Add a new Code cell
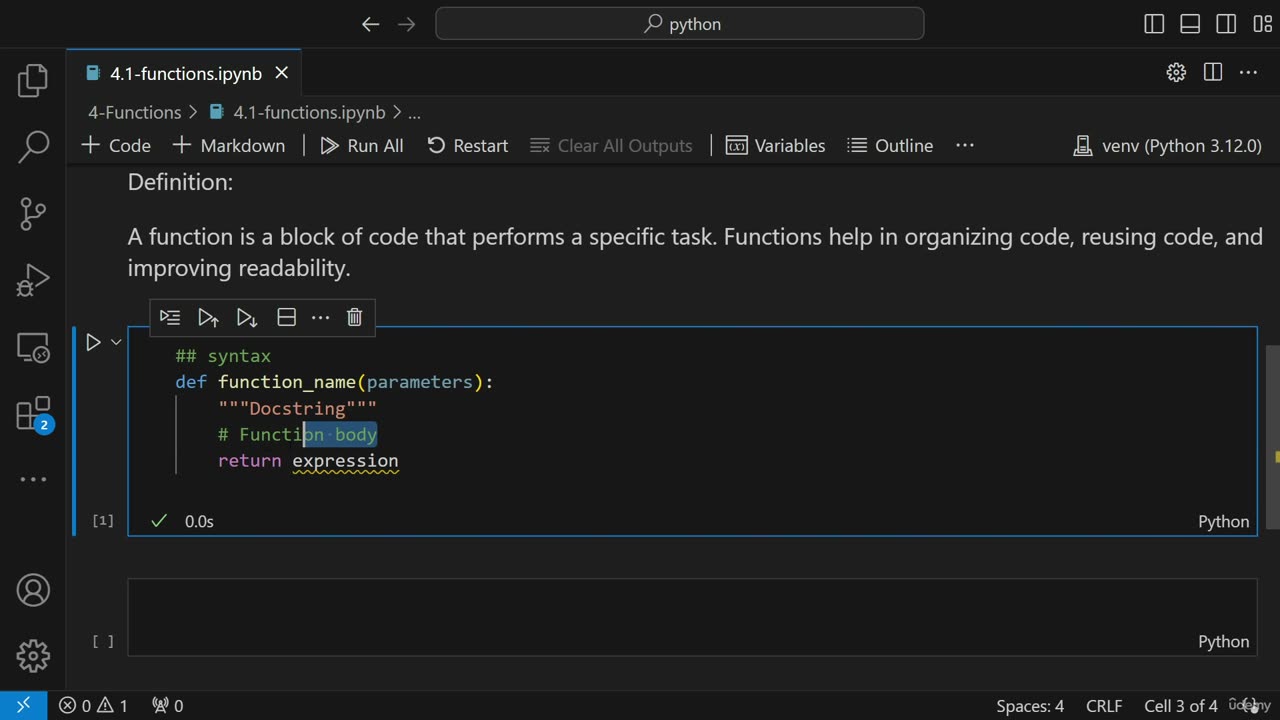1280x720 pixels. click(116, 145)
